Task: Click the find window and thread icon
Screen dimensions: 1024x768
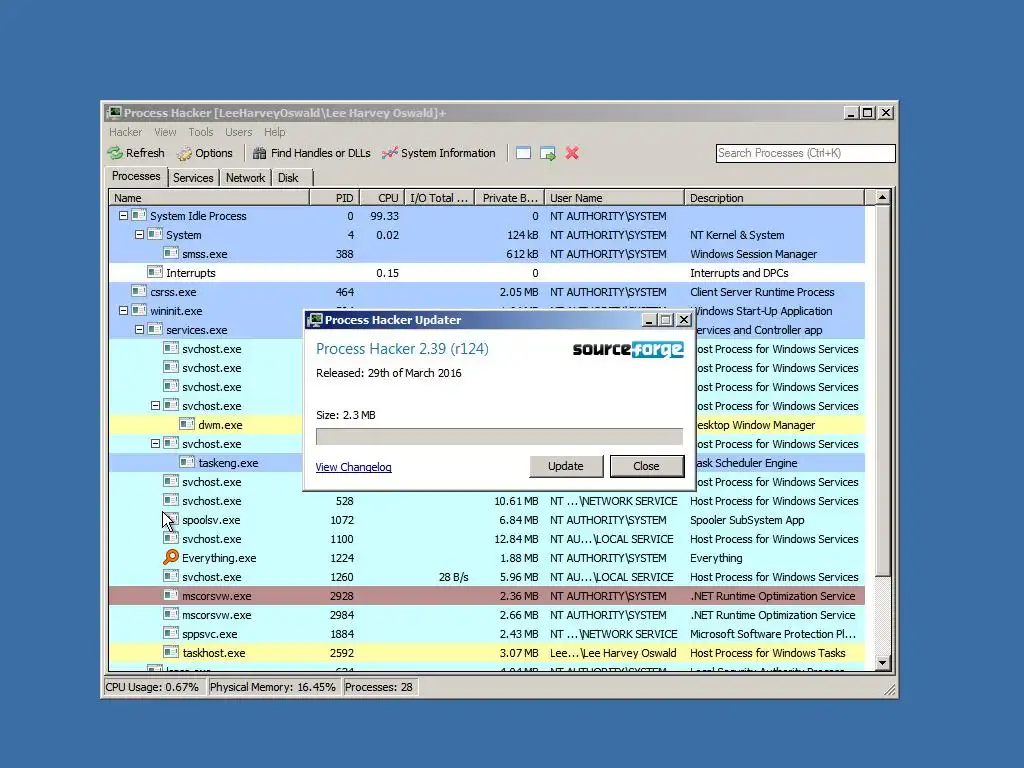Action: point(548,153)
